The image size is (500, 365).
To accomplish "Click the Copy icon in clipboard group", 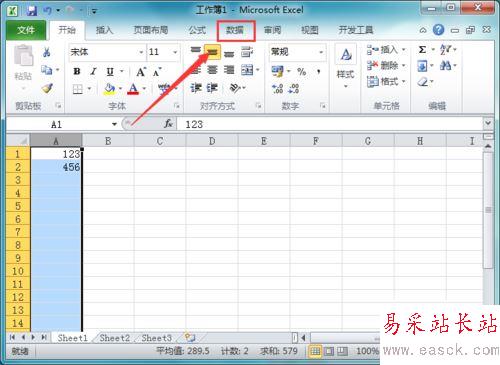I will coord(46,70).
